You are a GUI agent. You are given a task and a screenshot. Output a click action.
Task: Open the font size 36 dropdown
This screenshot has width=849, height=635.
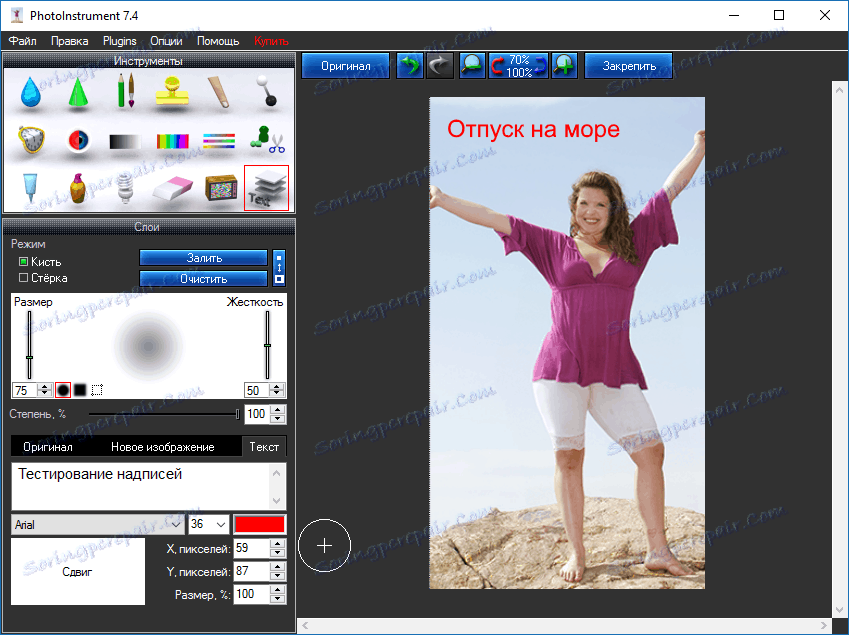point(206,524)
